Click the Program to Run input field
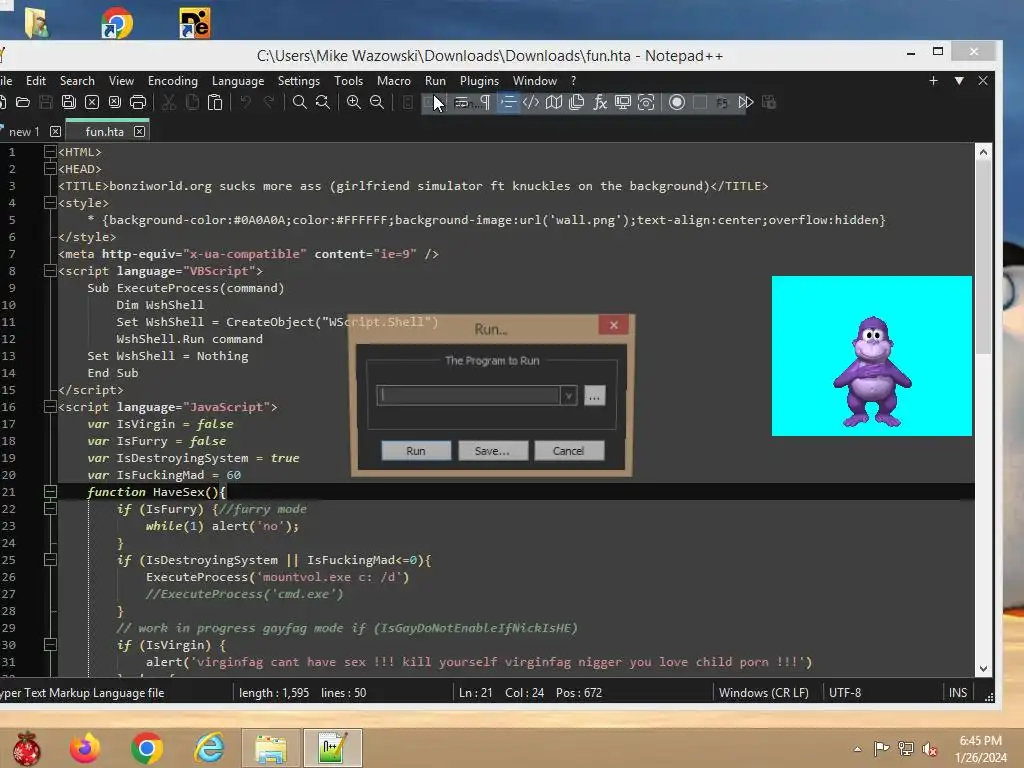The height and width of the screenshot is (768, 1024). (x=468, y=395)
